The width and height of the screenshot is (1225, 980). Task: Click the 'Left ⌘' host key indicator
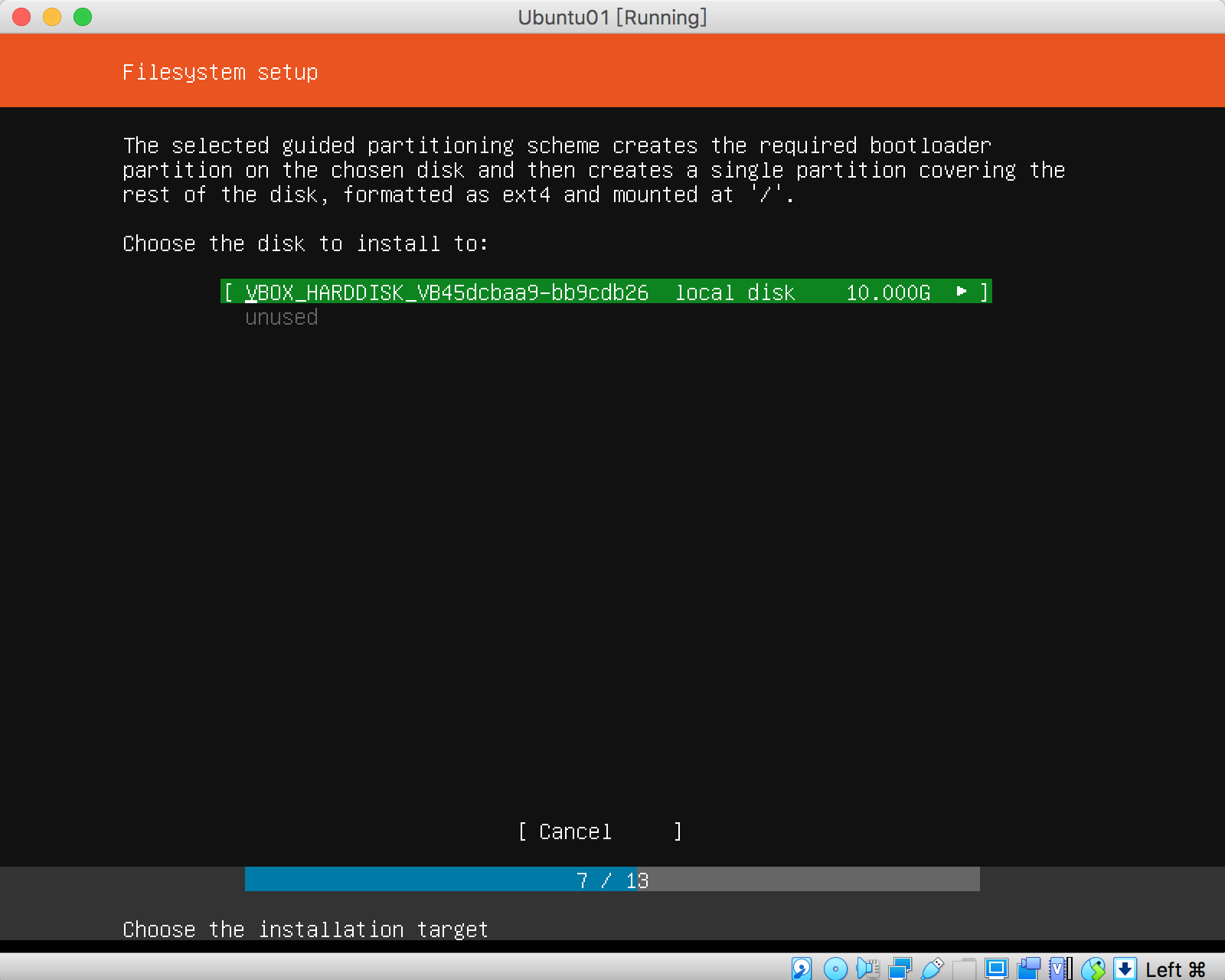pos(1175,969)
